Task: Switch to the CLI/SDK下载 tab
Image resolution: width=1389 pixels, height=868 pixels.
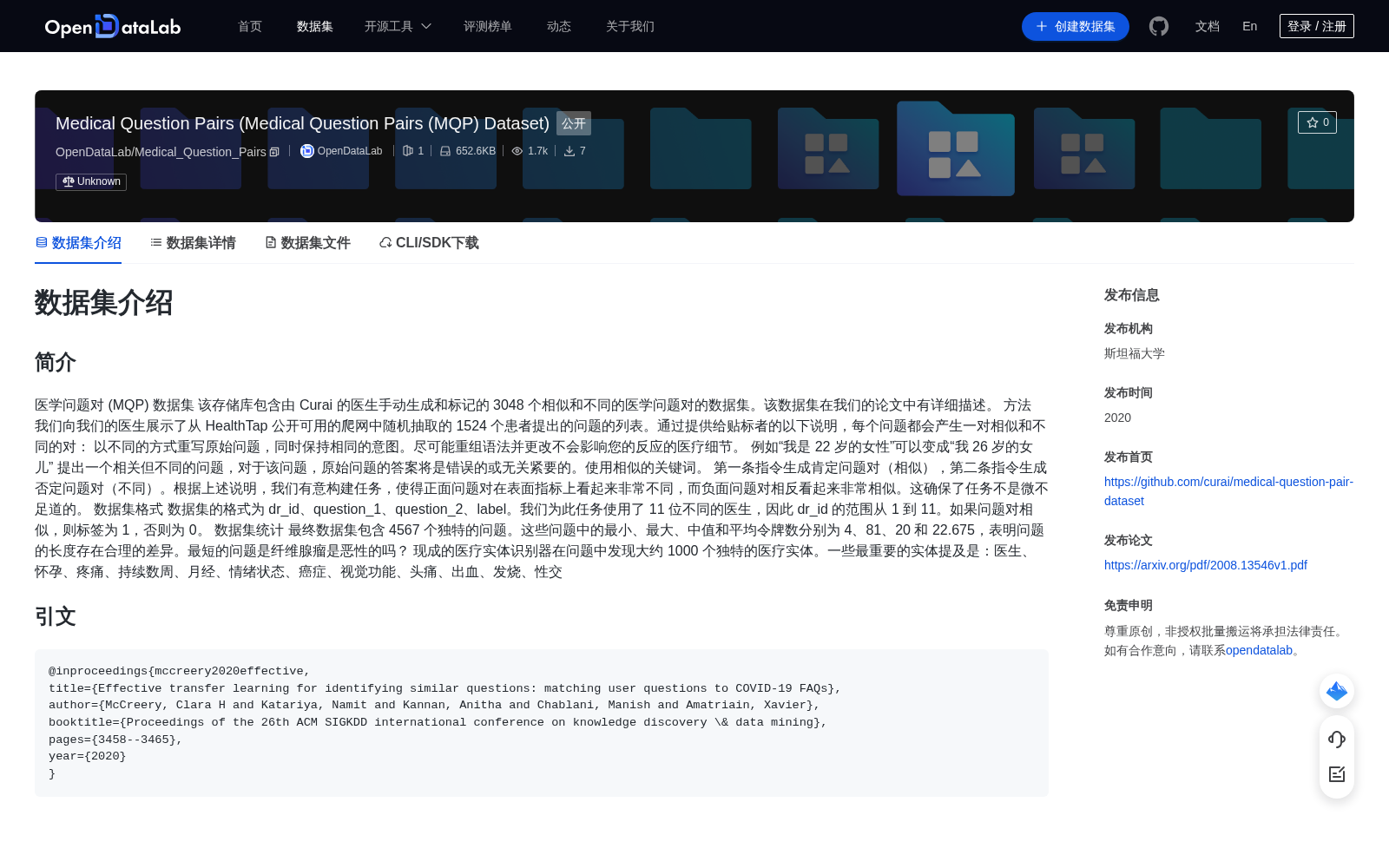Action: click(429, 243)
